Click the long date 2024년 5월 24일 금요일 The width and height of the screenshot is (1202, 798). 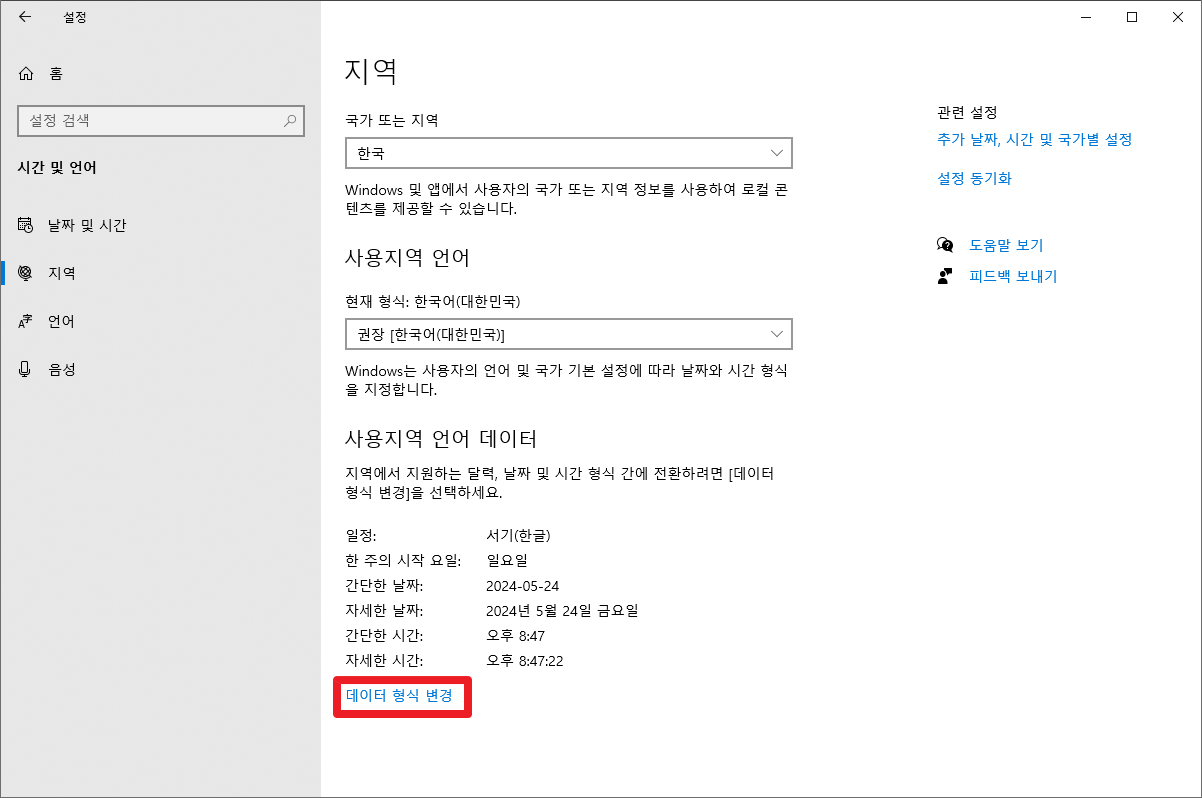[x=562, y=611]
